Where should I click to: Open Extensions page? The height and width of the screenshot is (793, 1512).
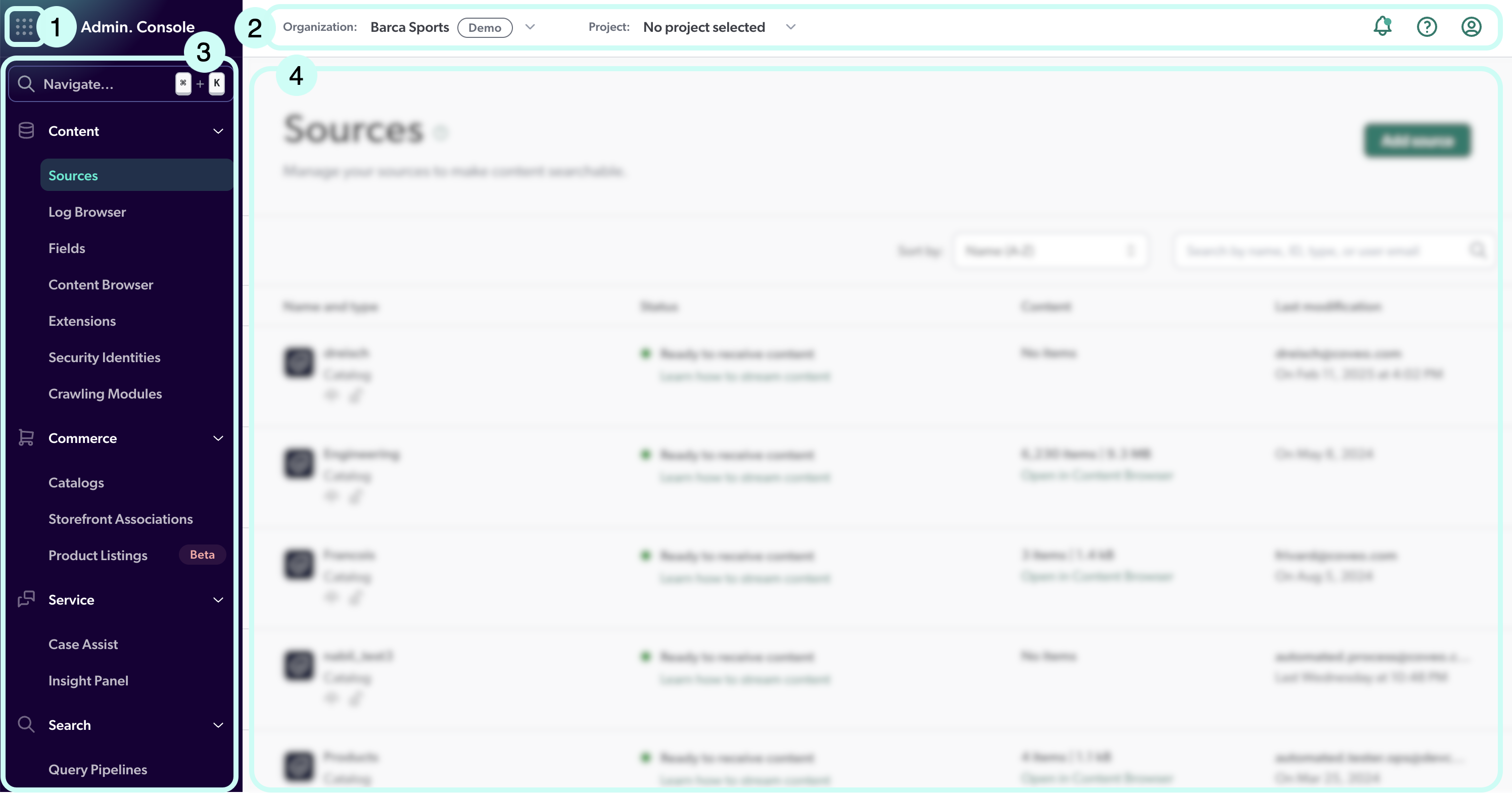(82, 321)
